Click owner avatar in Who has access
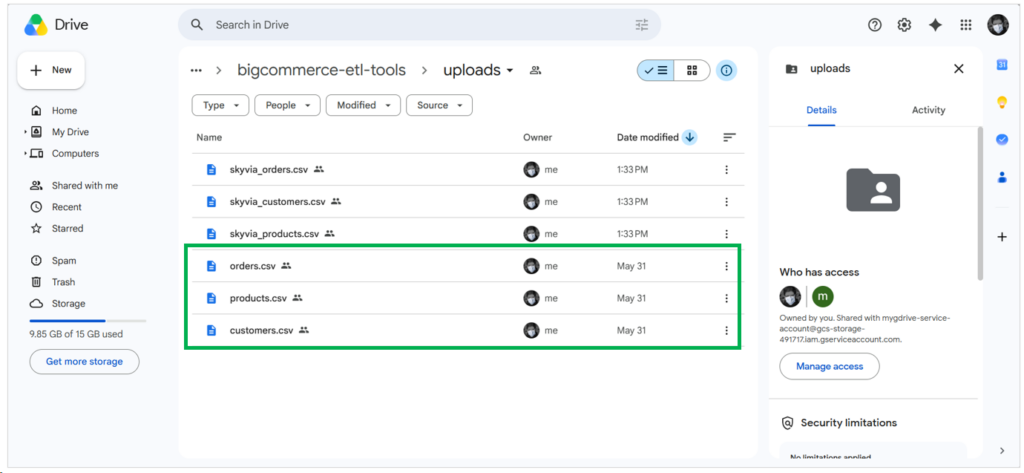 tap(790, 297)
